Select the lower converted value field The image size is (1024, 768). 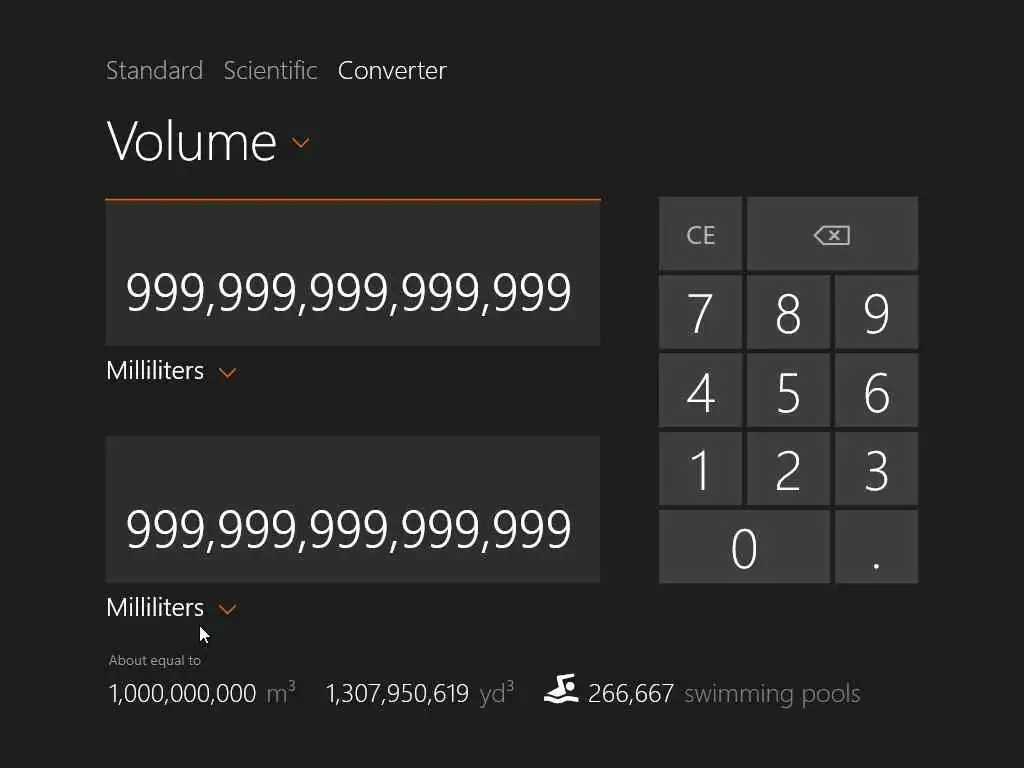(x=352, y=510)
